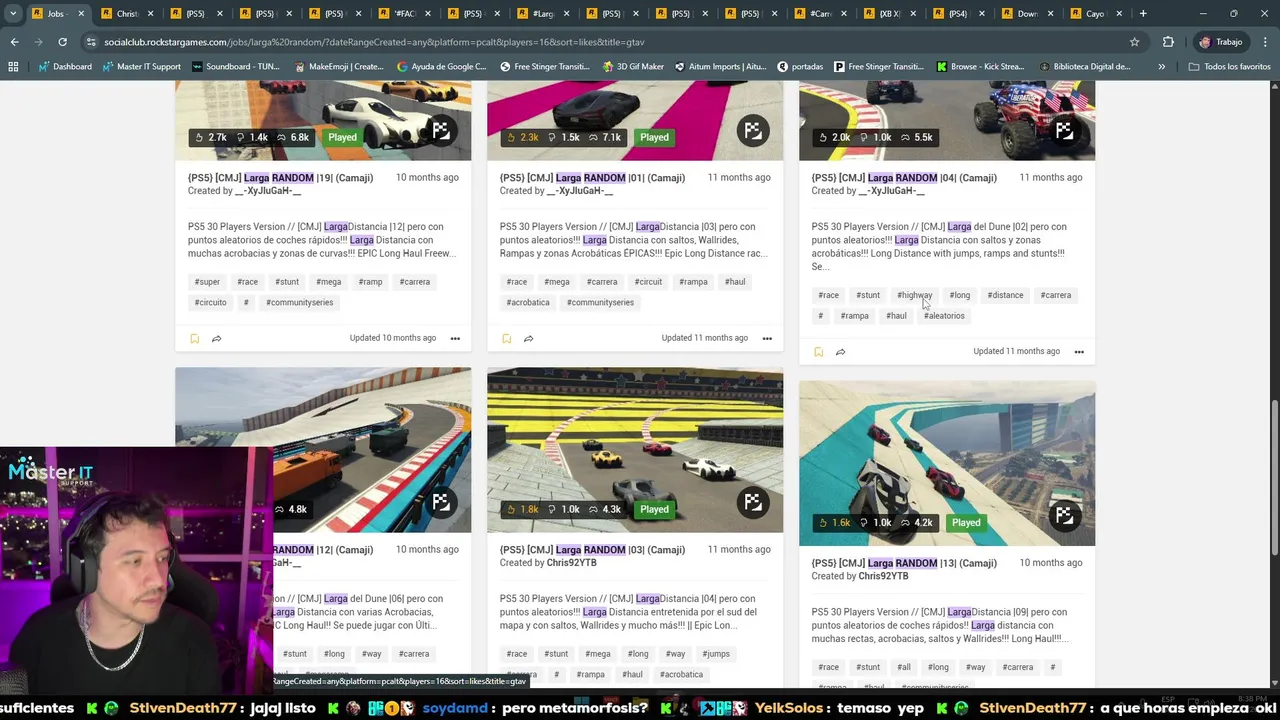Switch to the (XB X) browser tab
This screenshot has width=1280, height=720.
tap(888, 14)
